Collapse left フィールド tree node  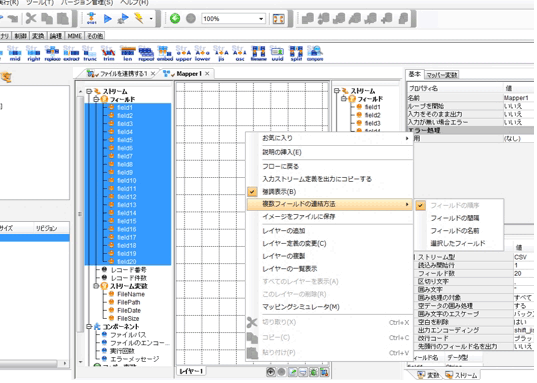click(96, 99)
